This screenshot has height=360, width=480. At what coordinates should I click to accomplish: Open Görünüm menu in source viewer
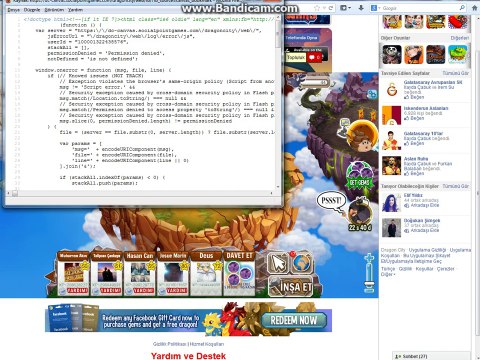[x=54, y=10]
